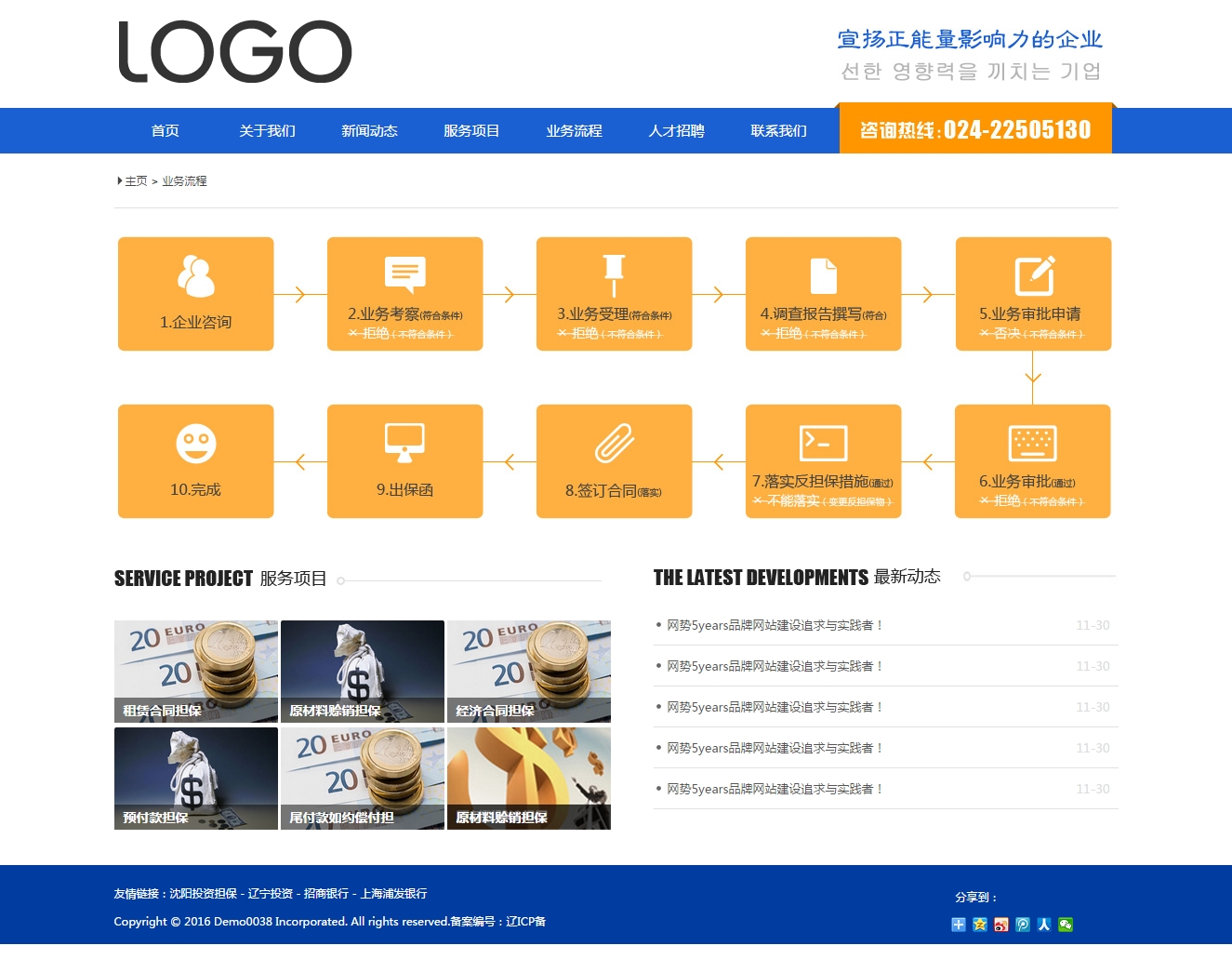Viewport: 1232px width, 959px height.
Task: Open the 上海浦发银行 footer link
Action: pyautogui.click(x=393, y=894)
